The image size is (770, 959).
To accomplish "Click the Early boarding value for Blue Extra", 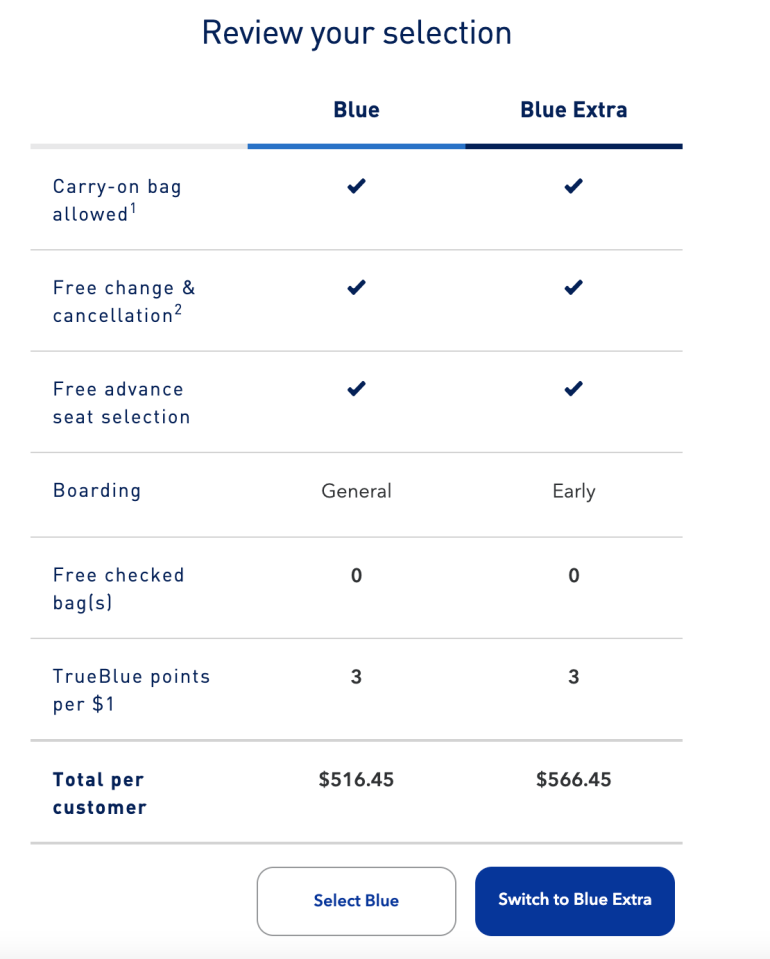I will [x=573, y=491].
